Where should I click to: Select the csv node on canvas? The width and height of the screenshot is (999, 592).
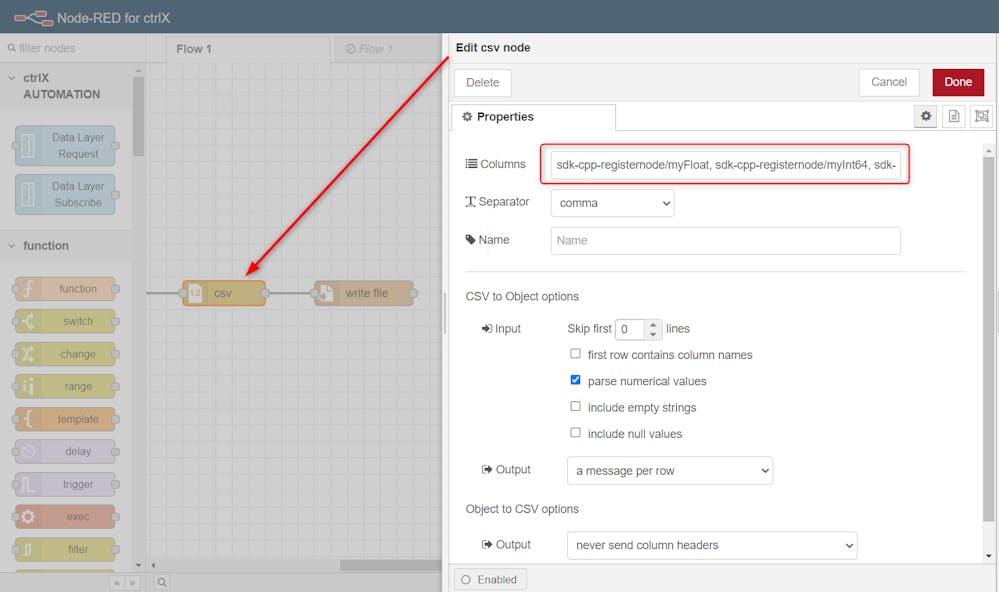[x=224, y=293]
